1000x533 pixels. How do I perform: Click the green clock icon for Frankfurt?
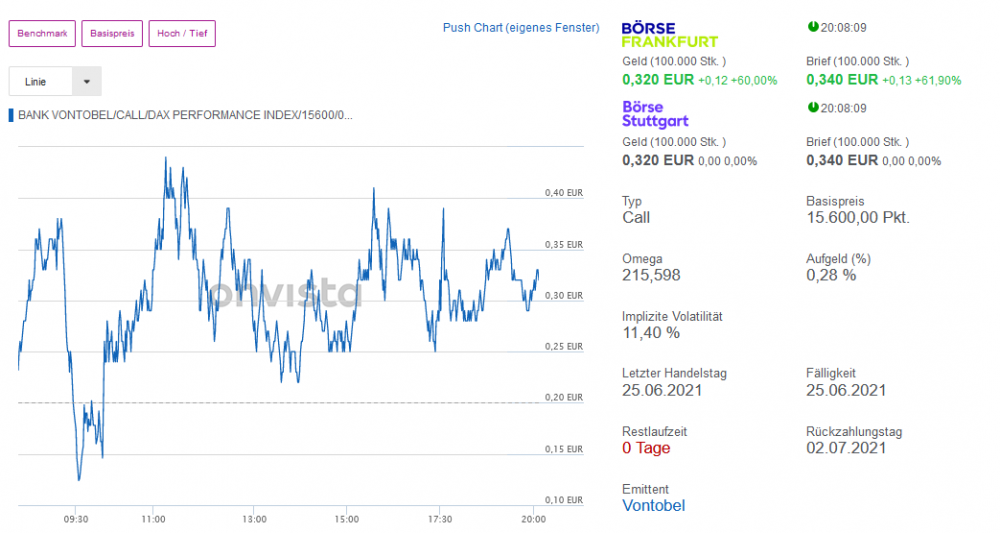811,26
